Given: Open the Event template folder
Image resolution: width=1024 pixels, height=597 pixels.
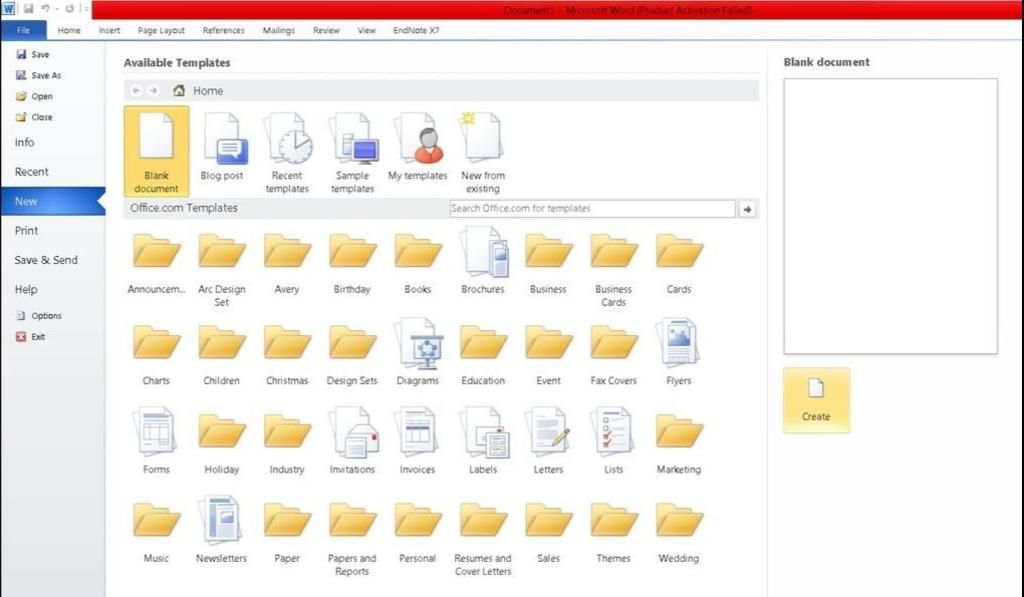Looking at the screenshot, I should (548, 353).
